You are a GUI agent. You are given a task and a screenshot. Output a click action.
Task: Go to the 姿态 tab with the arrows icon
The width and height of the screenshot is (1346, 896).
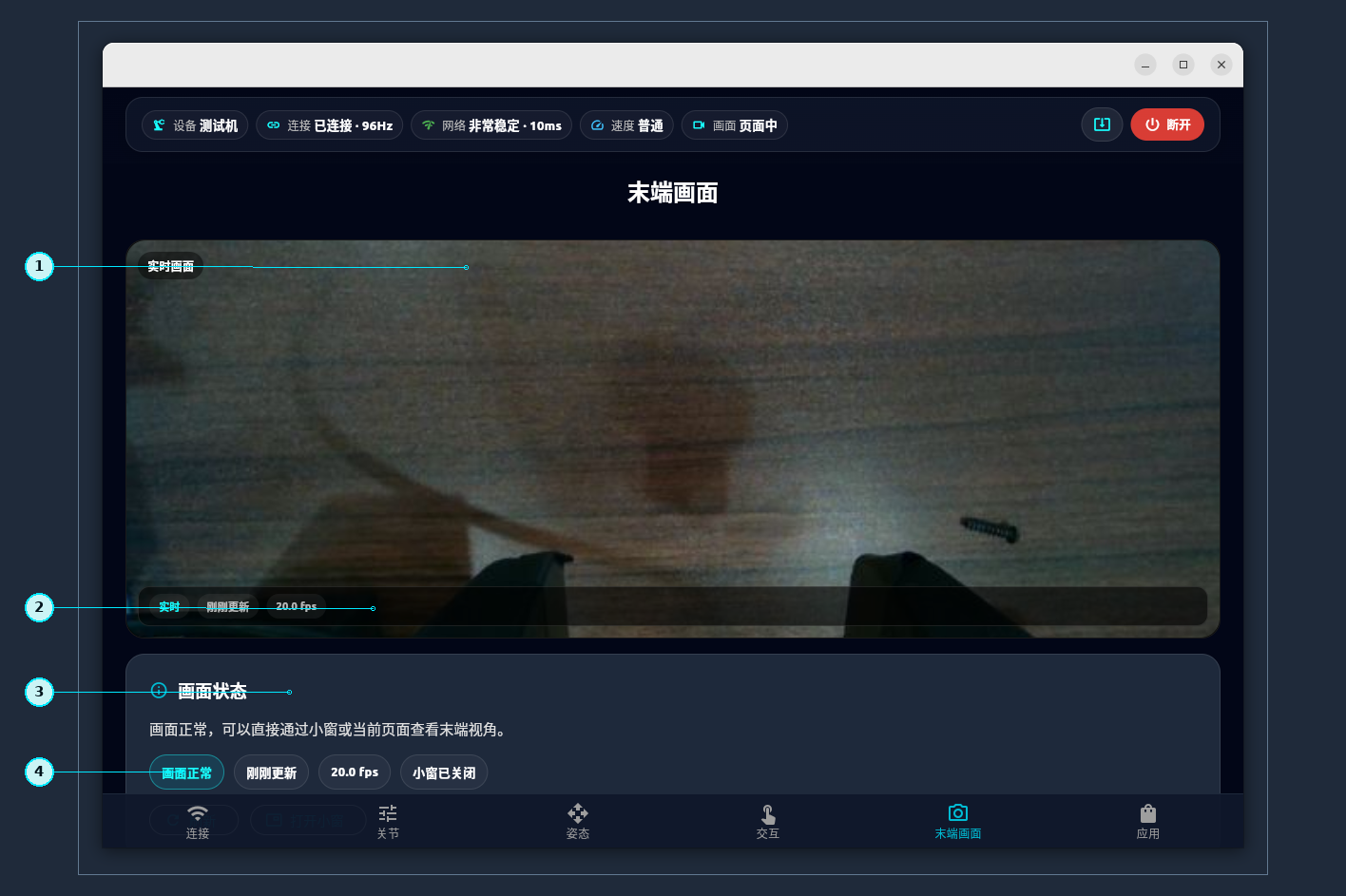pos(578,822)
